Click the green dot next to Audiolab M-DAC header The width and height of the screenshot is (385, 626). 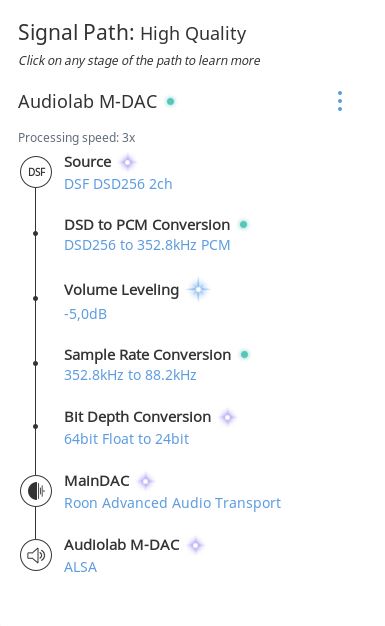pos(171,101)
